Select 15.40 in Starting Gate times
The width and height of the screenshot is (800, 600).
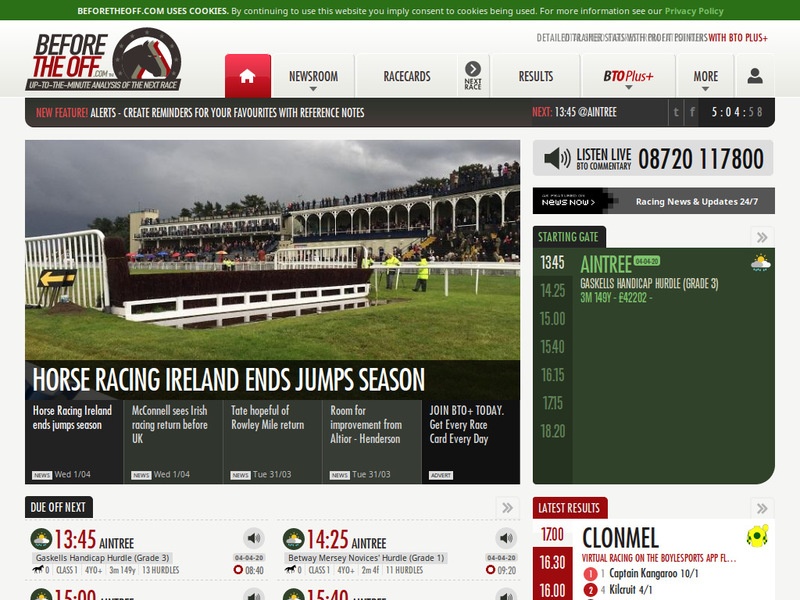pos(553,347)
